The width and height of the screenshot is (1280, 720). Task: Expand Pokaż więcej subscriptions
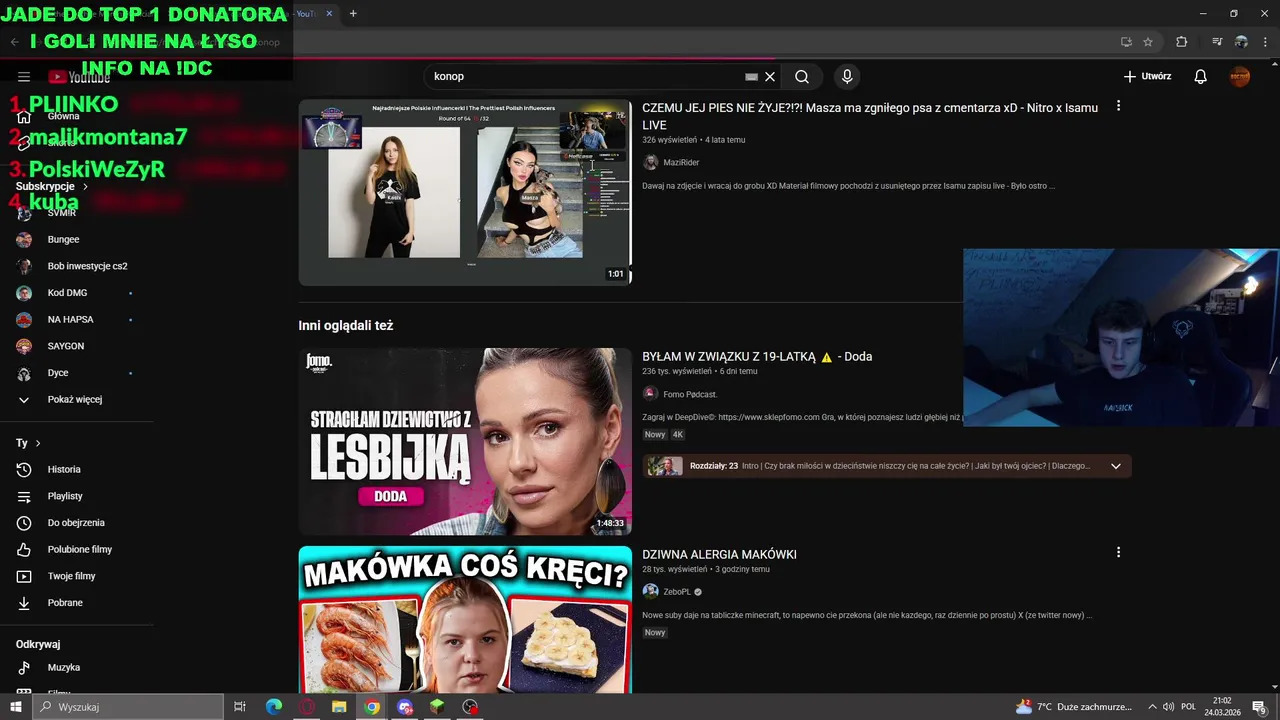tap(77, 399)
